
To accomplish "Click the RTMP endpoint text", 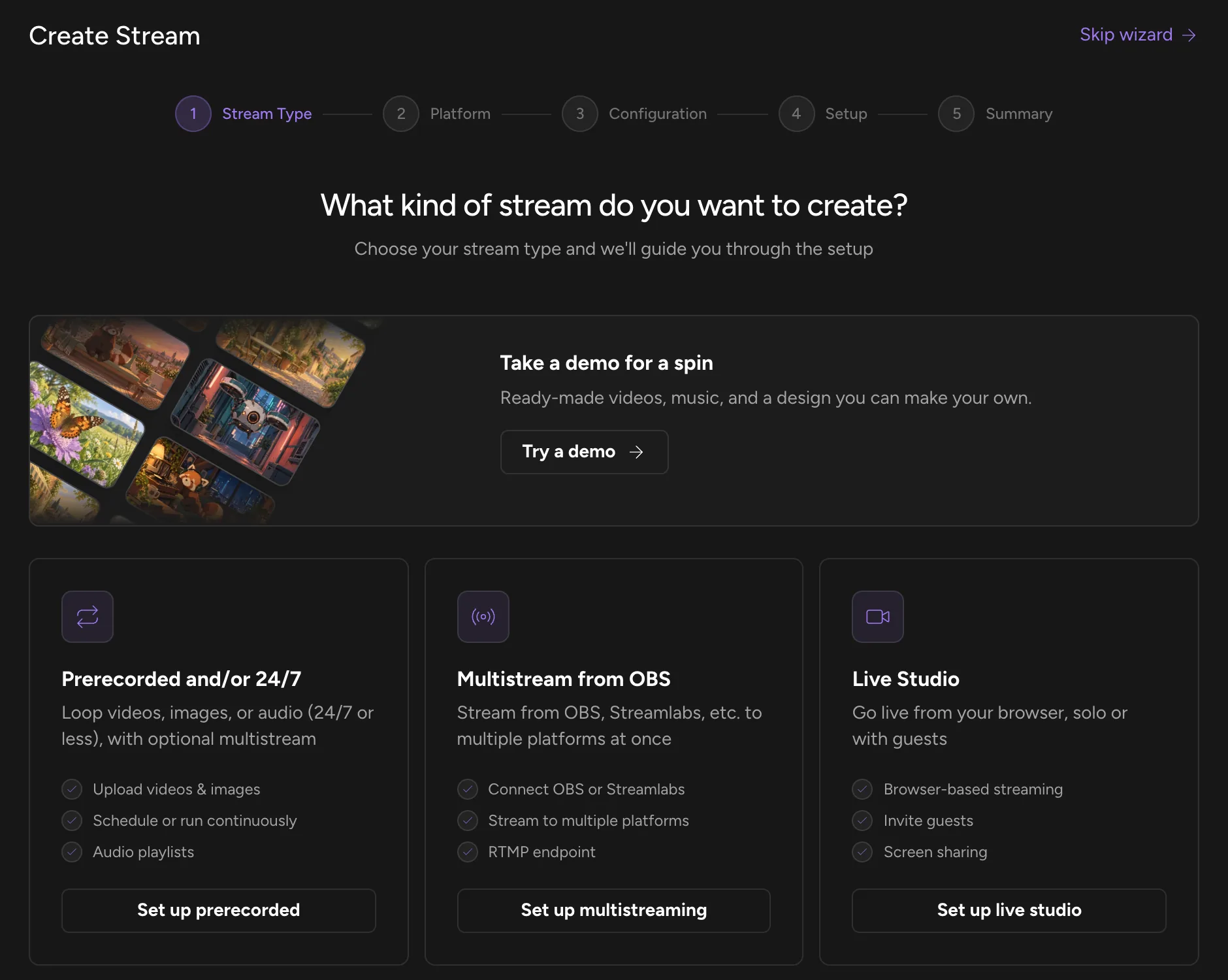I will [x=542, y=852].
